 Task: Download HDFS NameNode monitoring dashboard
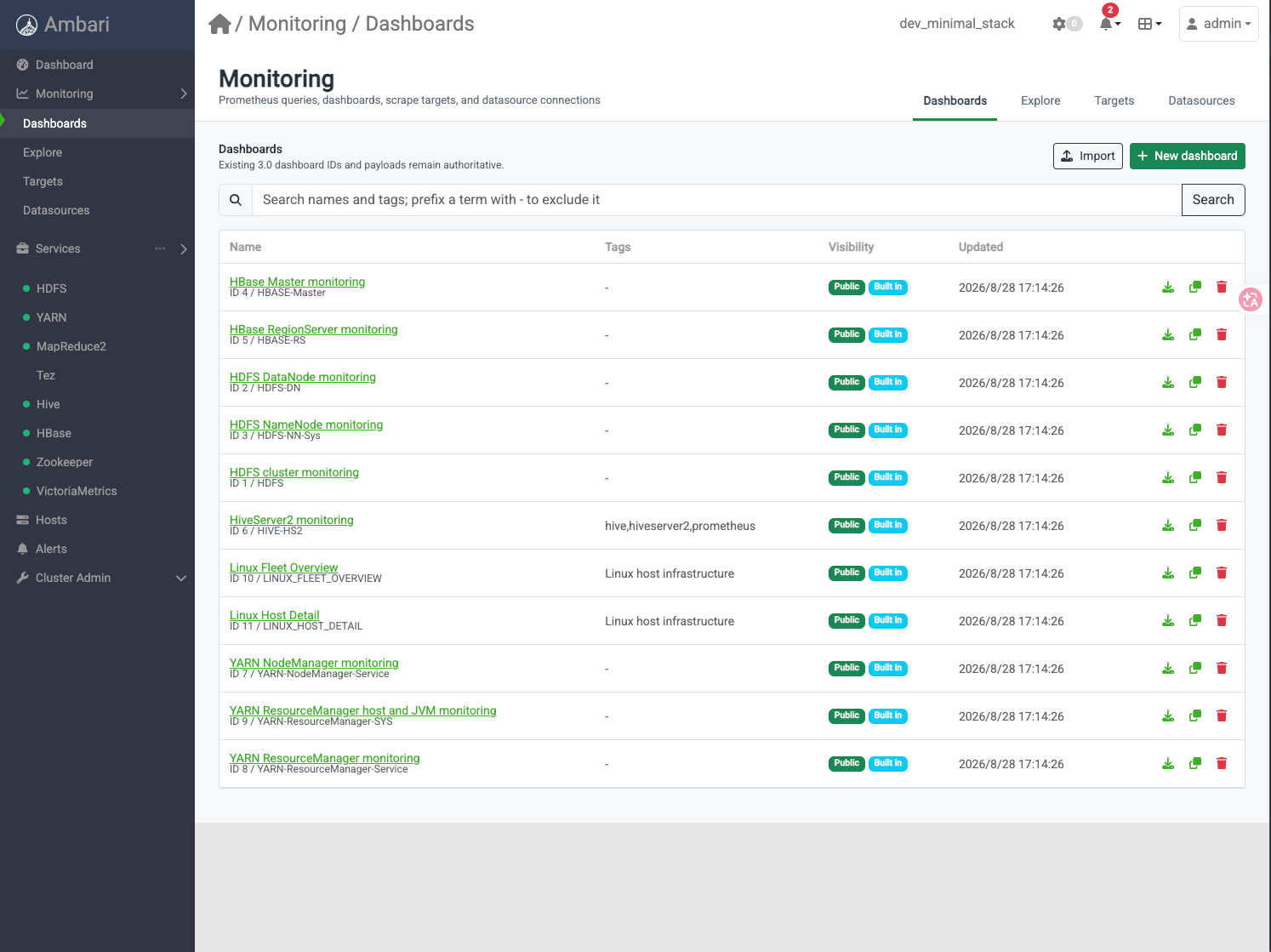tap(1168, 430)
